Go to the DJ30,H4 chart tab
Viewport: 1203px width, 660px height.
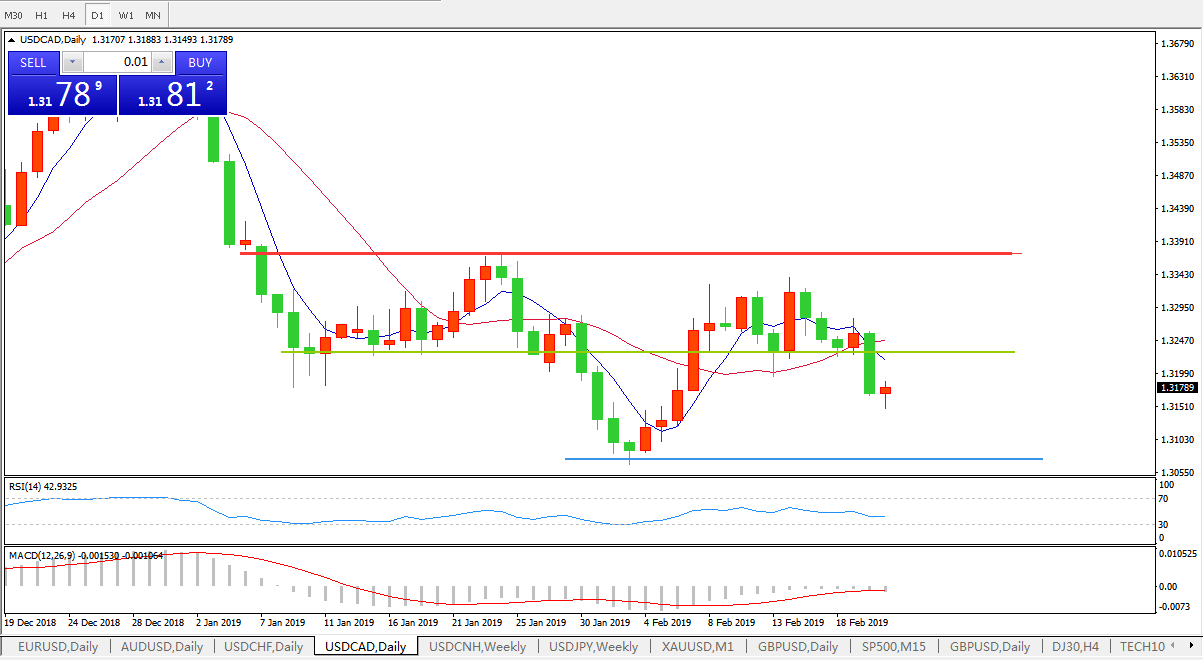tap(1075, 647)
